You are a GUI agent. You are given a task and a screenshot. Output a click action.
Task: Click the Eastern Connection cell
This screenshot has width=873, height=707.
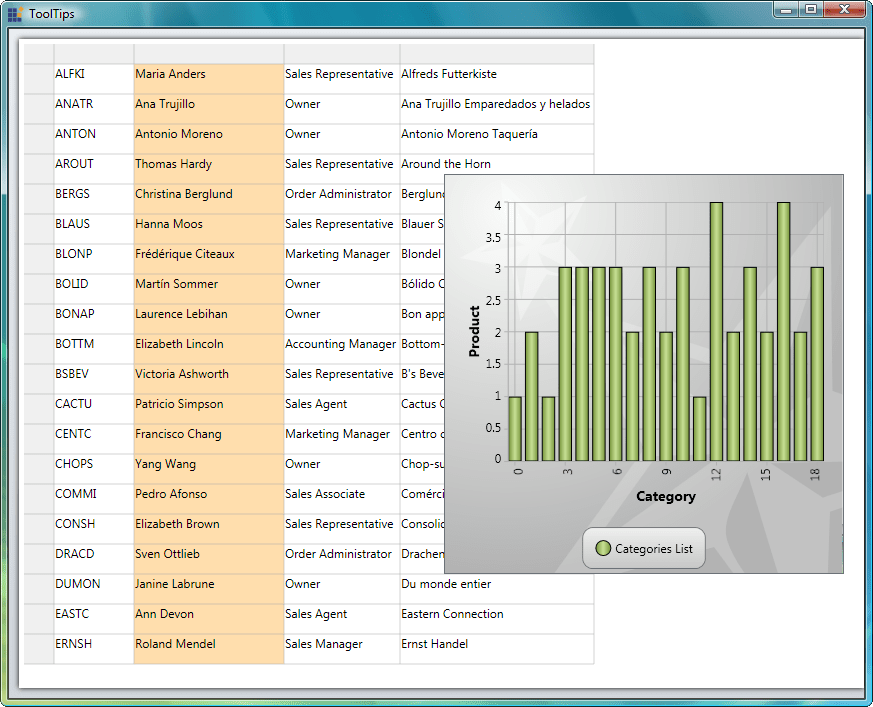tap(497, 620)
